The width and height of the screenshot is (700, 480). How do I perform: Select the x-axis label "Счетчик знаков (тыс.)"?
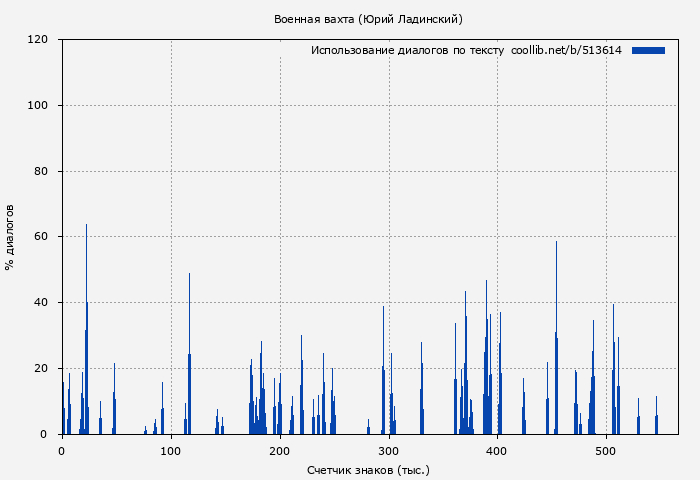pyautogui.click(x=368, y=469)
